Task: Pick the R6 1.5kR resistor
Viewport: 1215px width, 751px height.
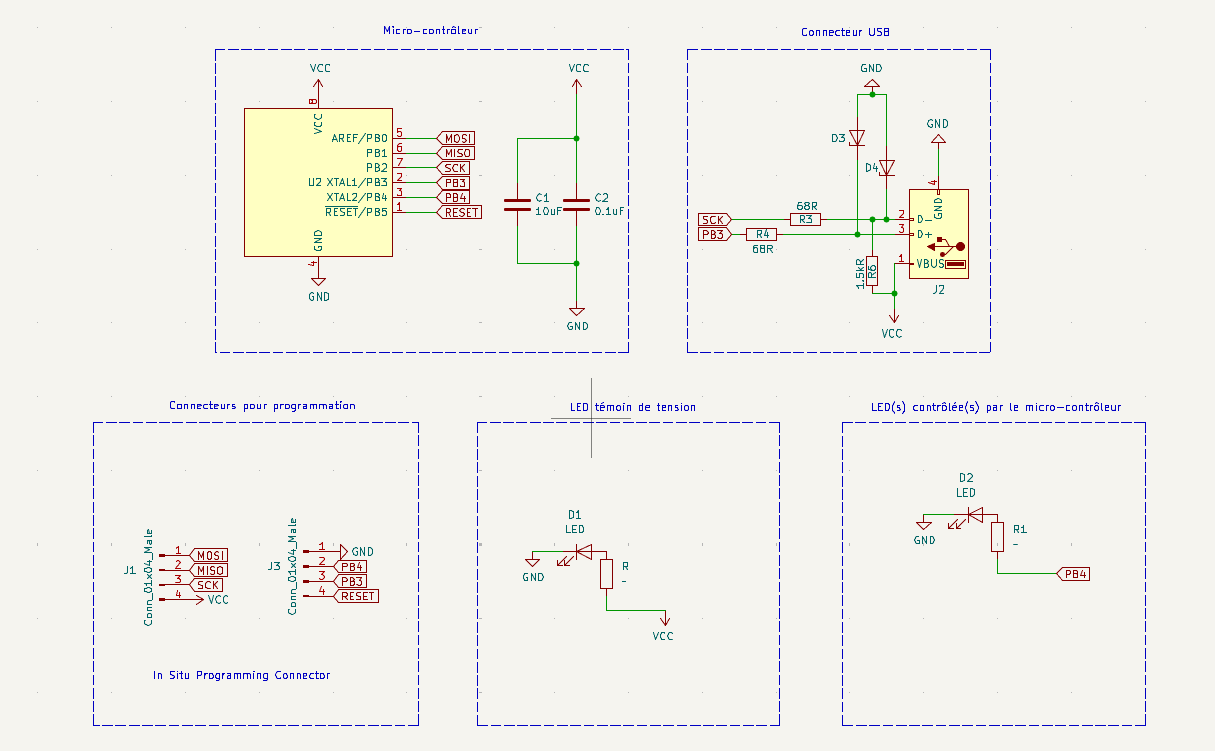Action: click(872, 270)
